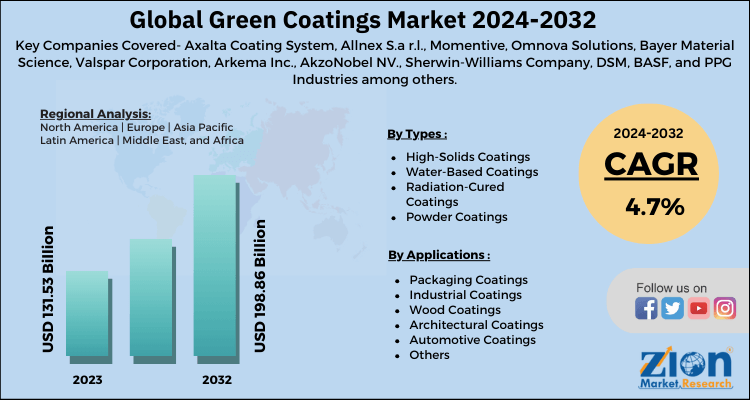
Task: Select the 2023 bar in the chart
Action: [87, 314]
